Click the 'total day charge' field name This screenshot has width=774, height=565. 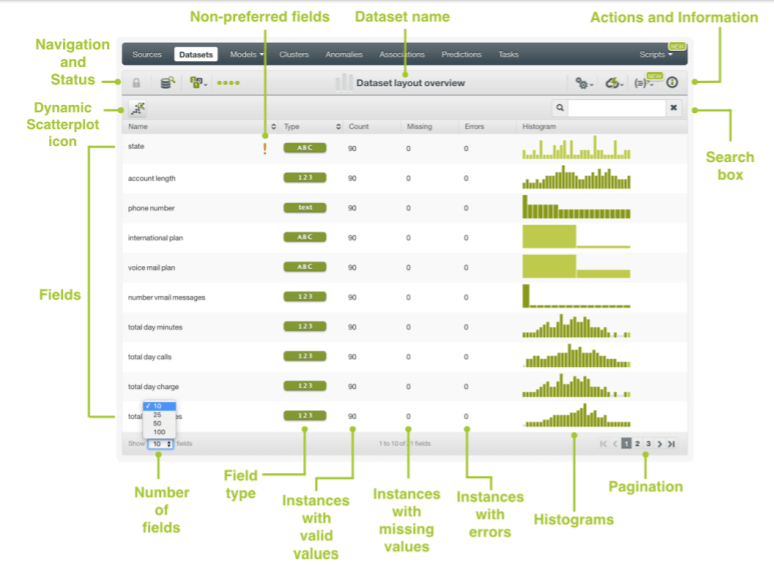coord(153,387)
